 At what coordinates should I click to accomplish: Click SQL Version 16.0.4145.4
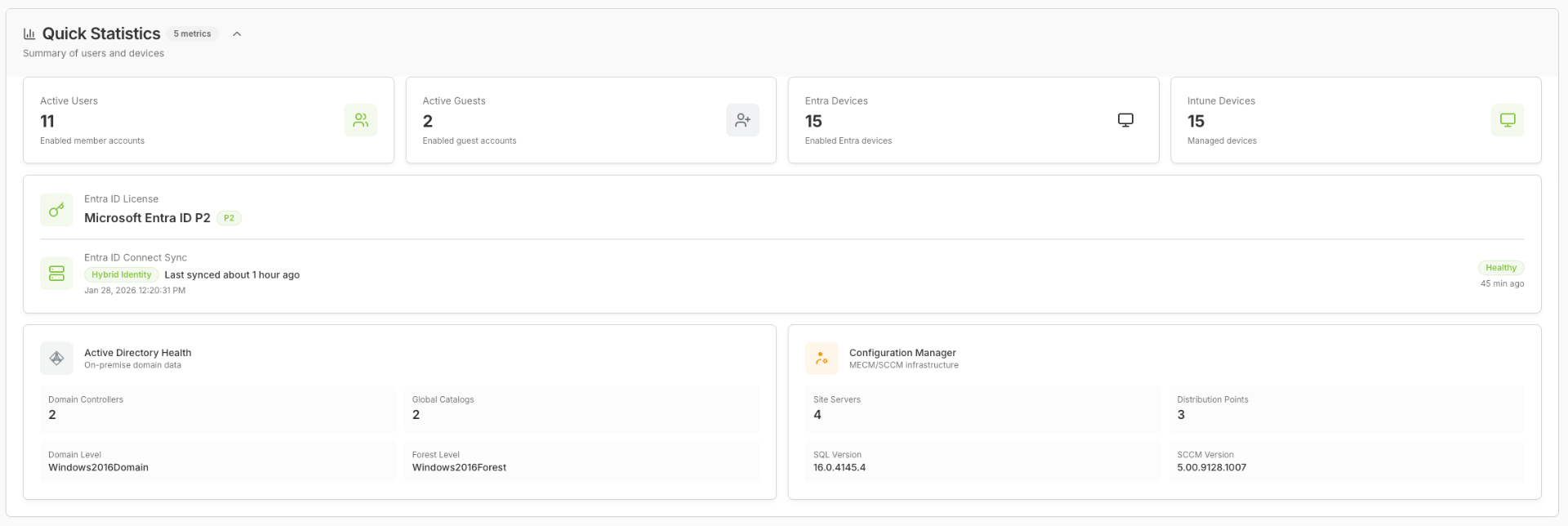coord(840,468)
